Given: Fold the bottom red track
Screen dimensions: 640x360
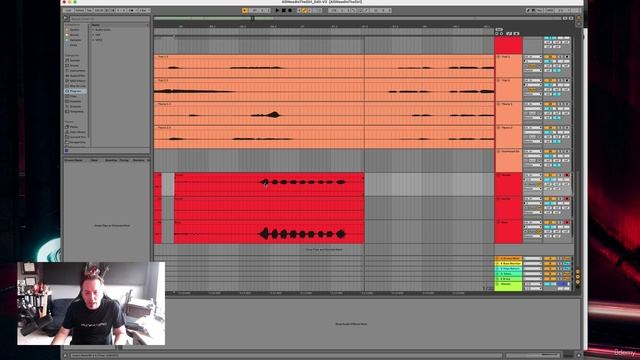Looking at the screenshot, I should [498, 222].
